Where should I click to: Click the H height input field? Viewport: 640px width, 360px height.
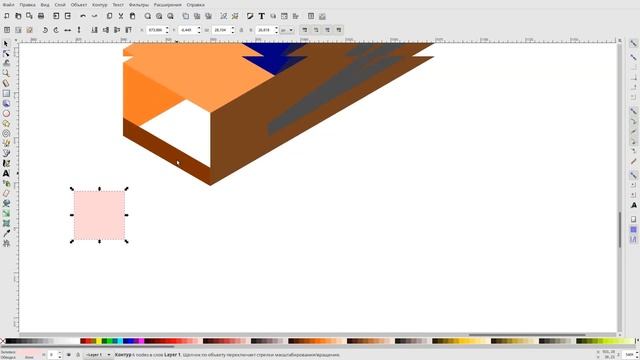click(267, 30)
